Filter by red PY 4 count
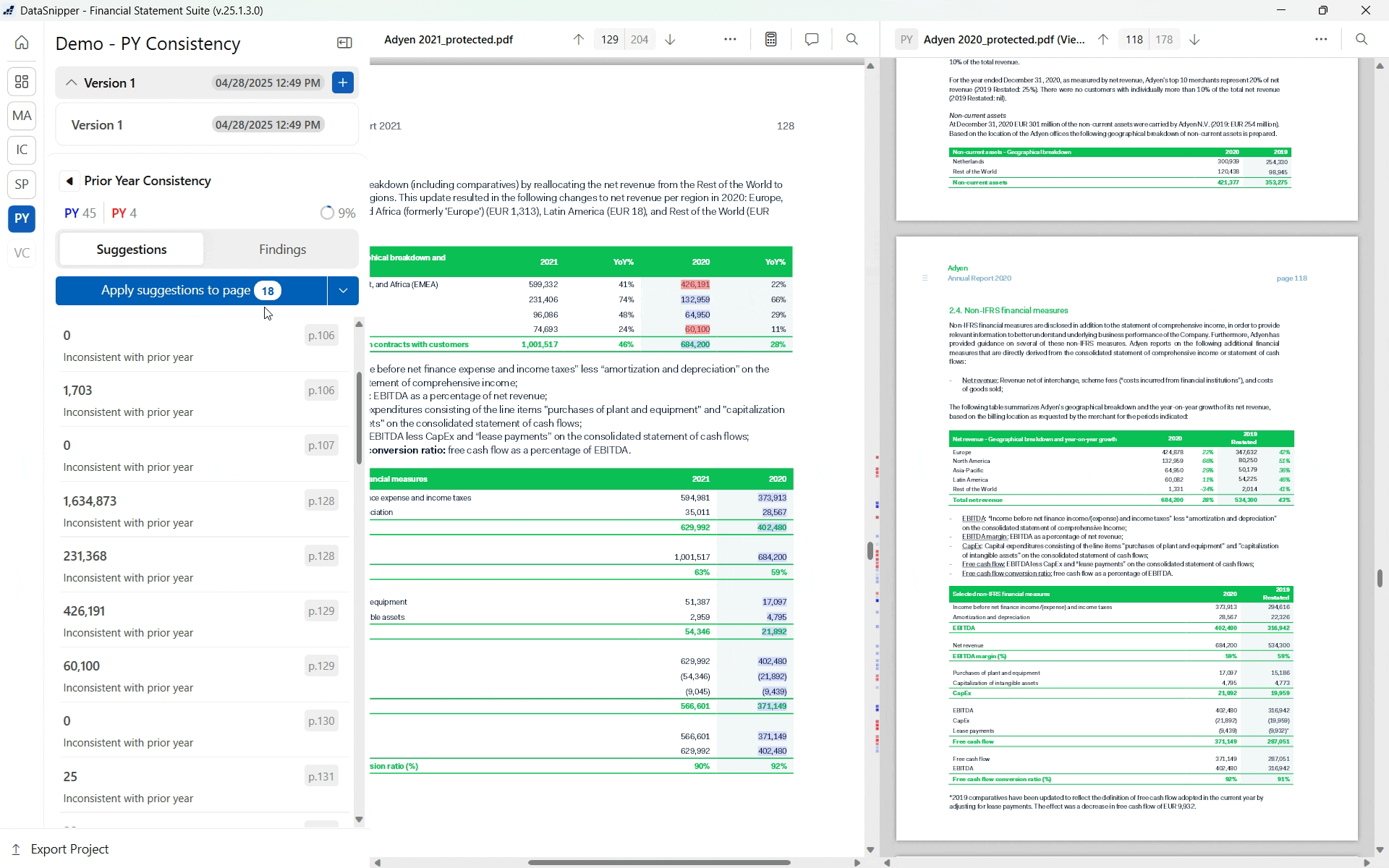The image size is (1389, 868). coord(124,213)
